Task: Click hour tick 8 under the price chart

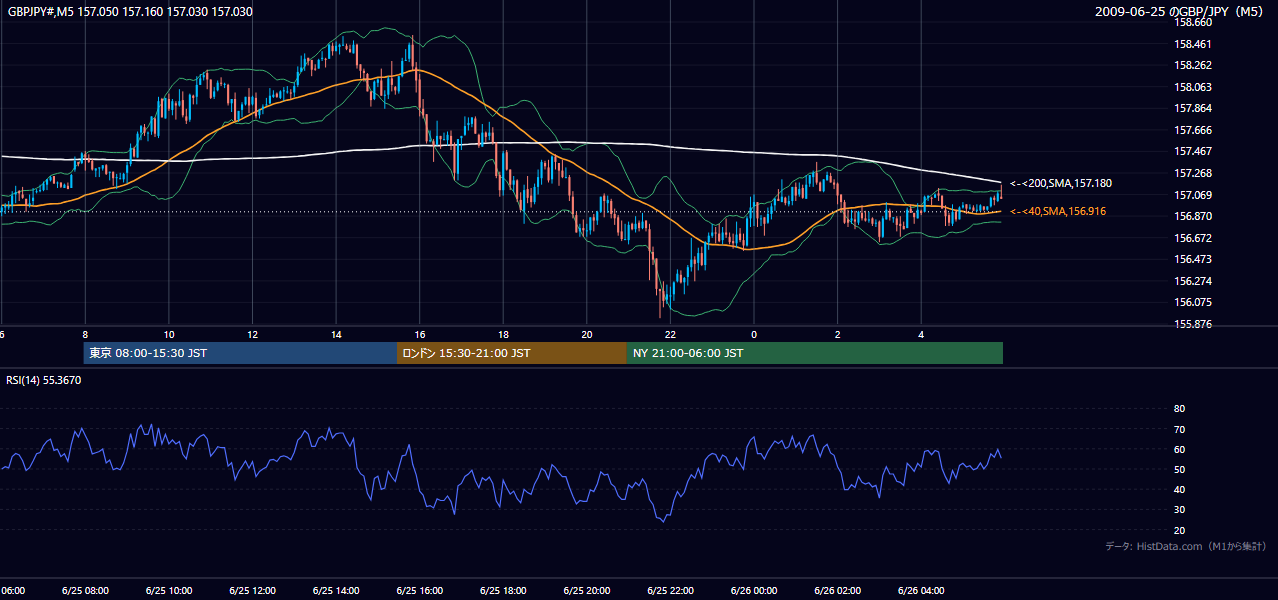Action: tap(86, 335)
